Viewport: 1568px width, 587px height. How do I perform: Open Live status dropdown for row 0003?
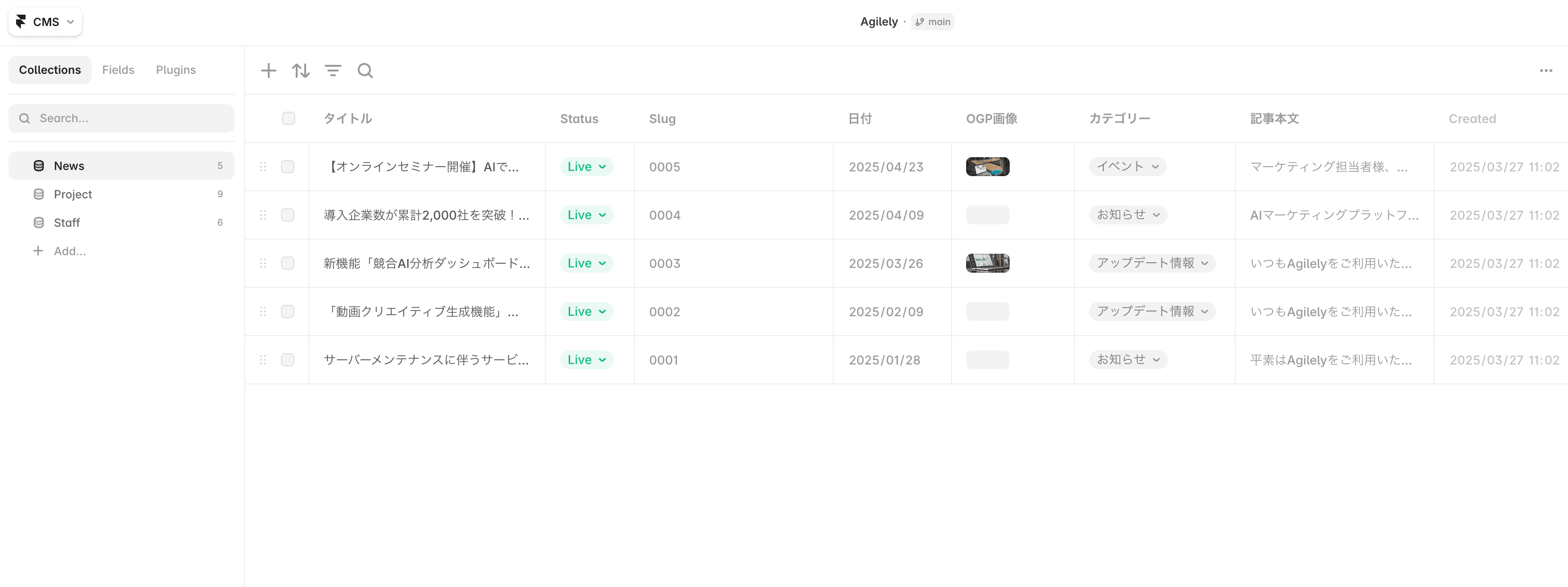[x=586, y=263]
